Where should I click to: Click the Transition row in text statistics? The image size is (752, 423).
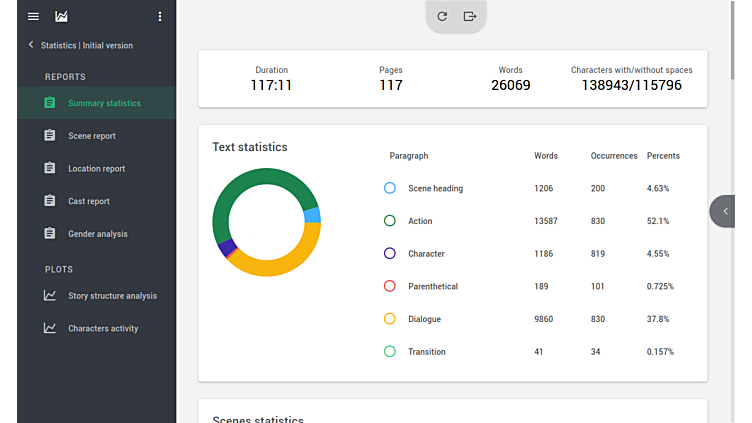point(426,352)
